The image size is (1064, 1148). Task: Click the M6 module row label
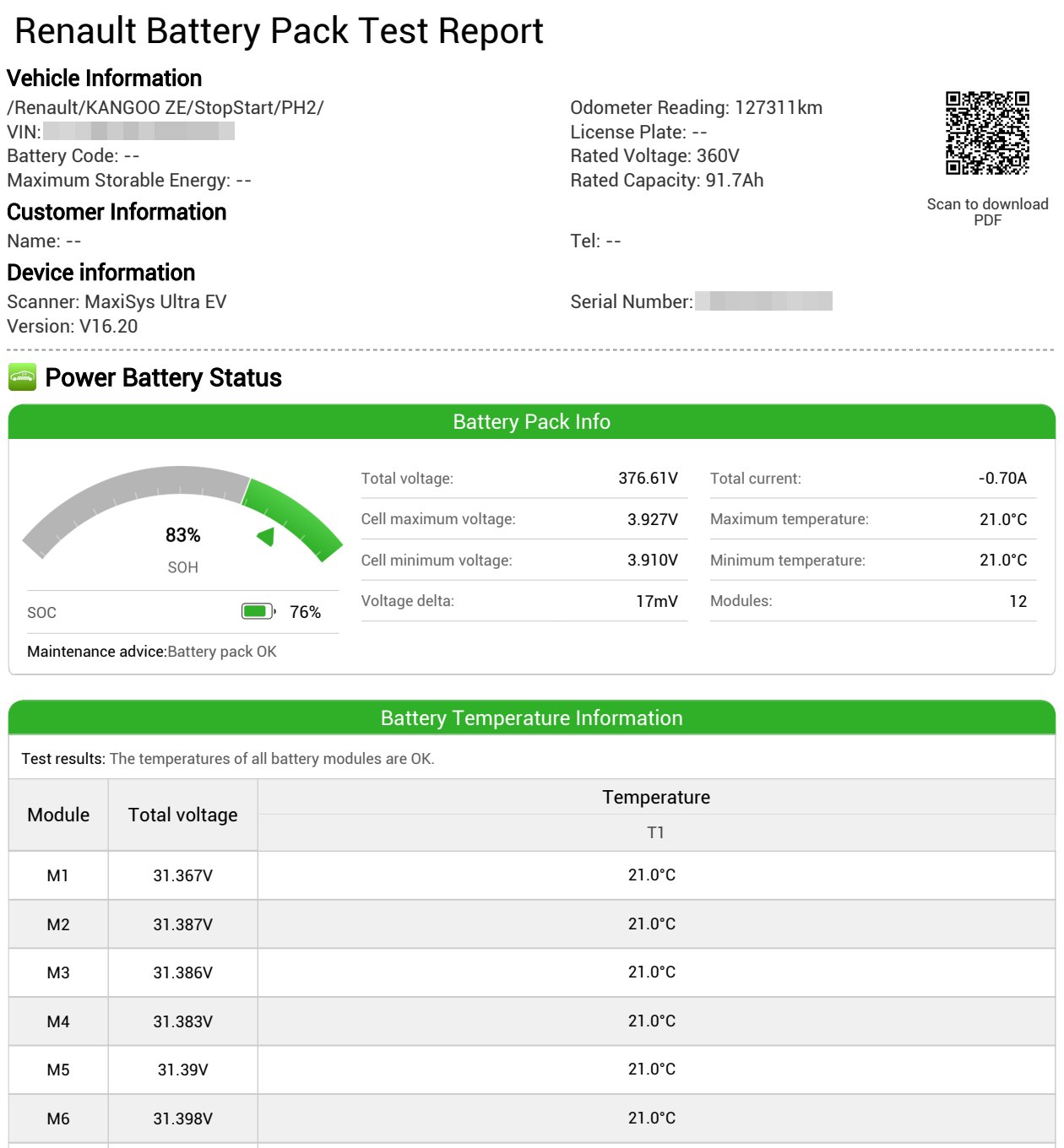coord(58,1118)
